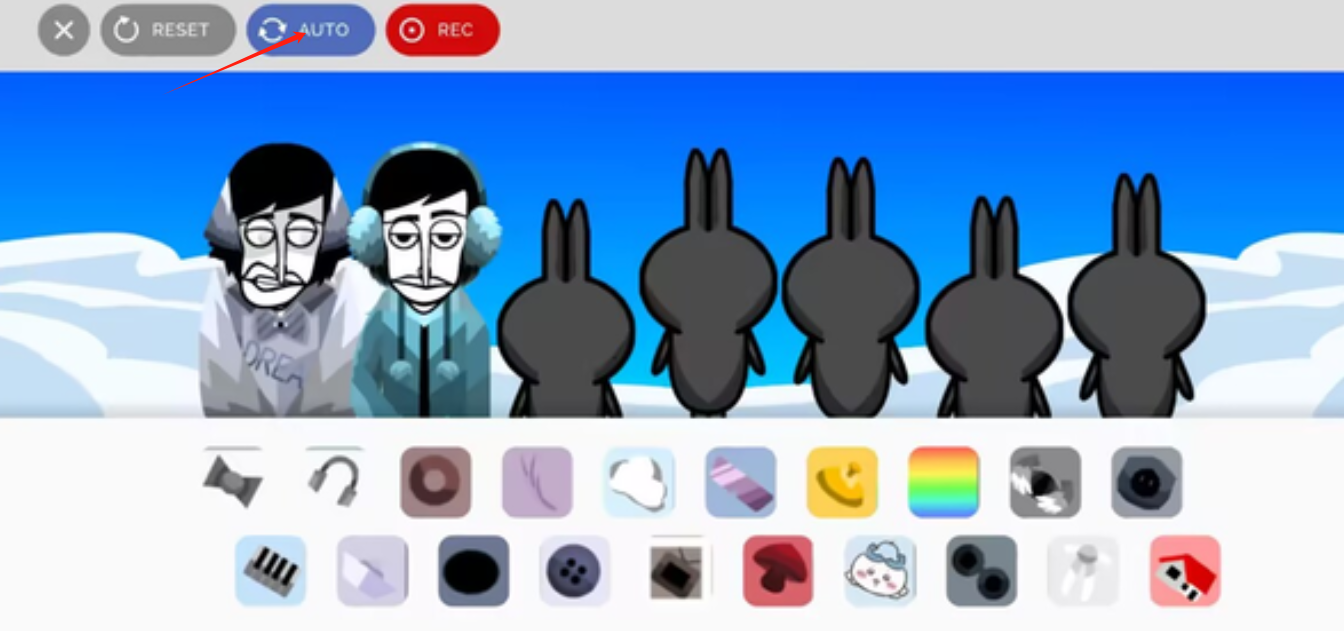The image size is (1344, 631).
Task: Click the X close button
Action: pos(64,30)
